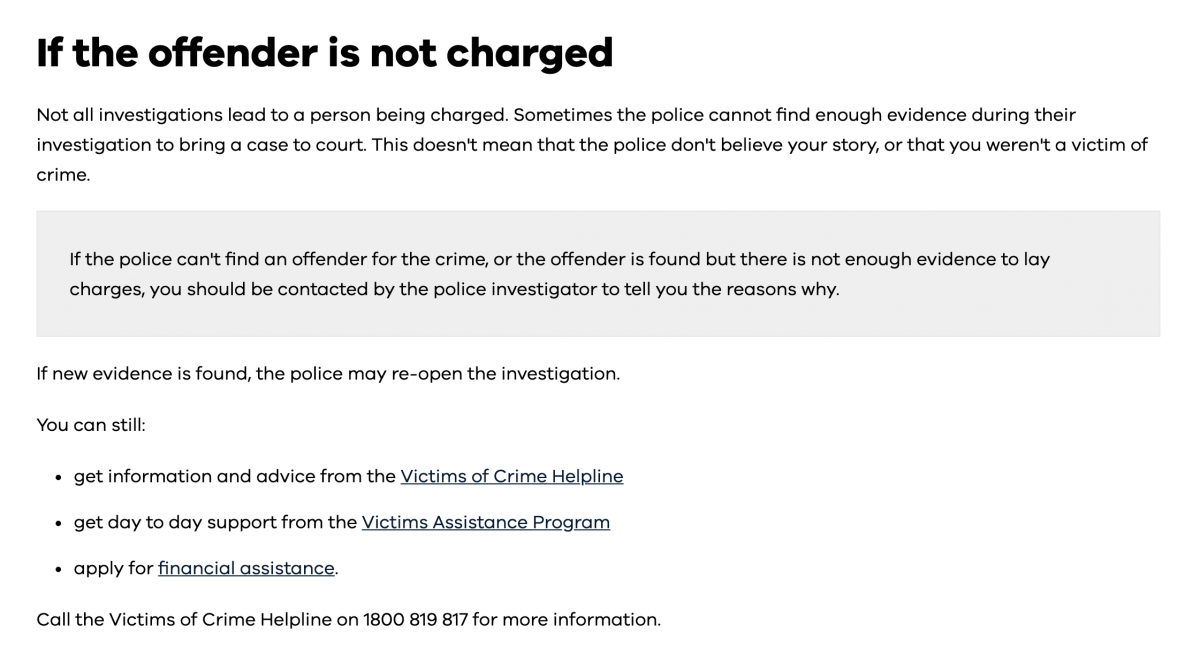This screenshot has width=1200, height=648.
Task: Click the words "apply for" in the list
Action: click(113, 568)
